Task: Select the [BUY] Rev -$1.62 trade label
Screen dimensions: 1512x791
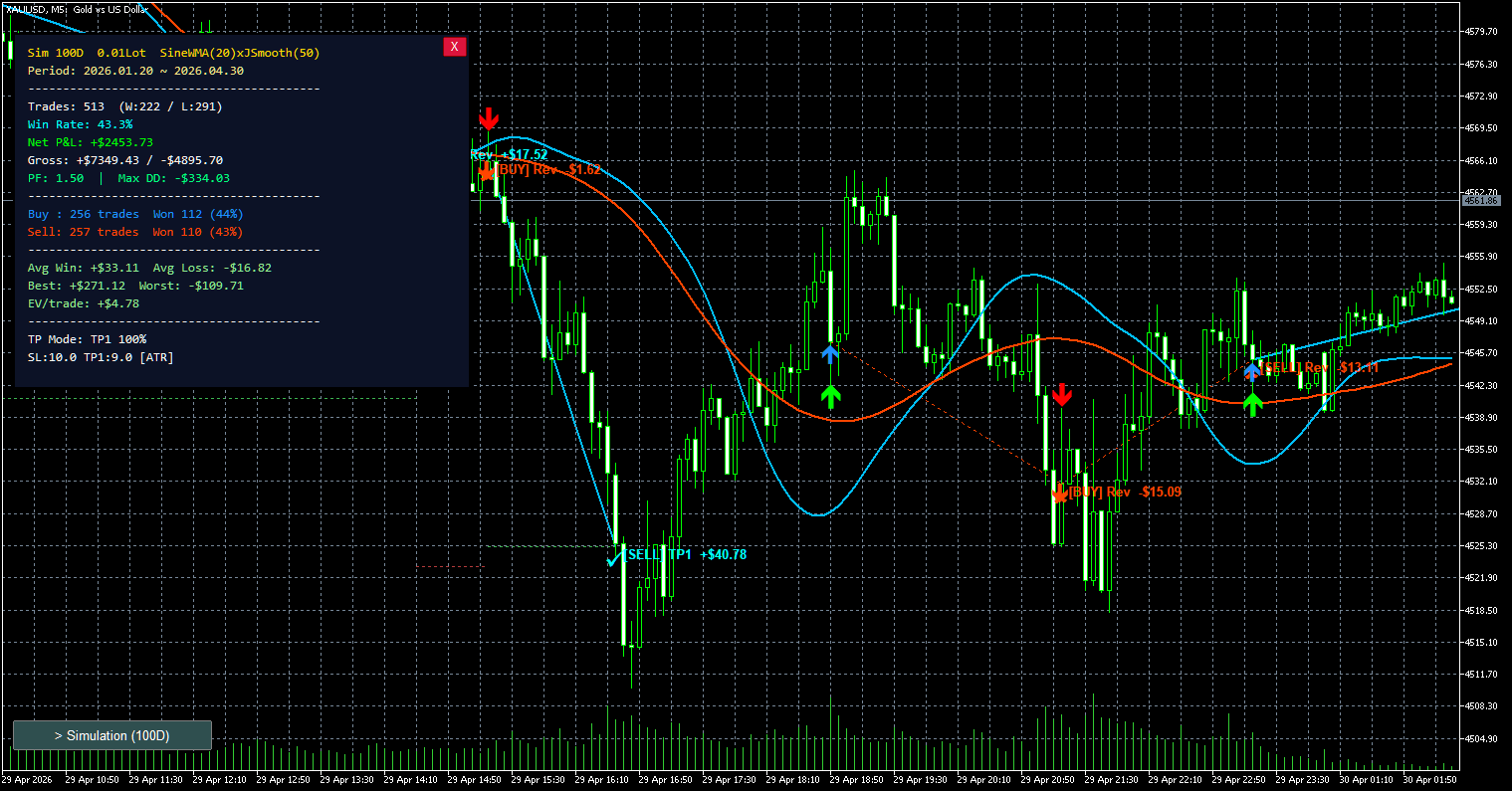Action: point(548,169)
